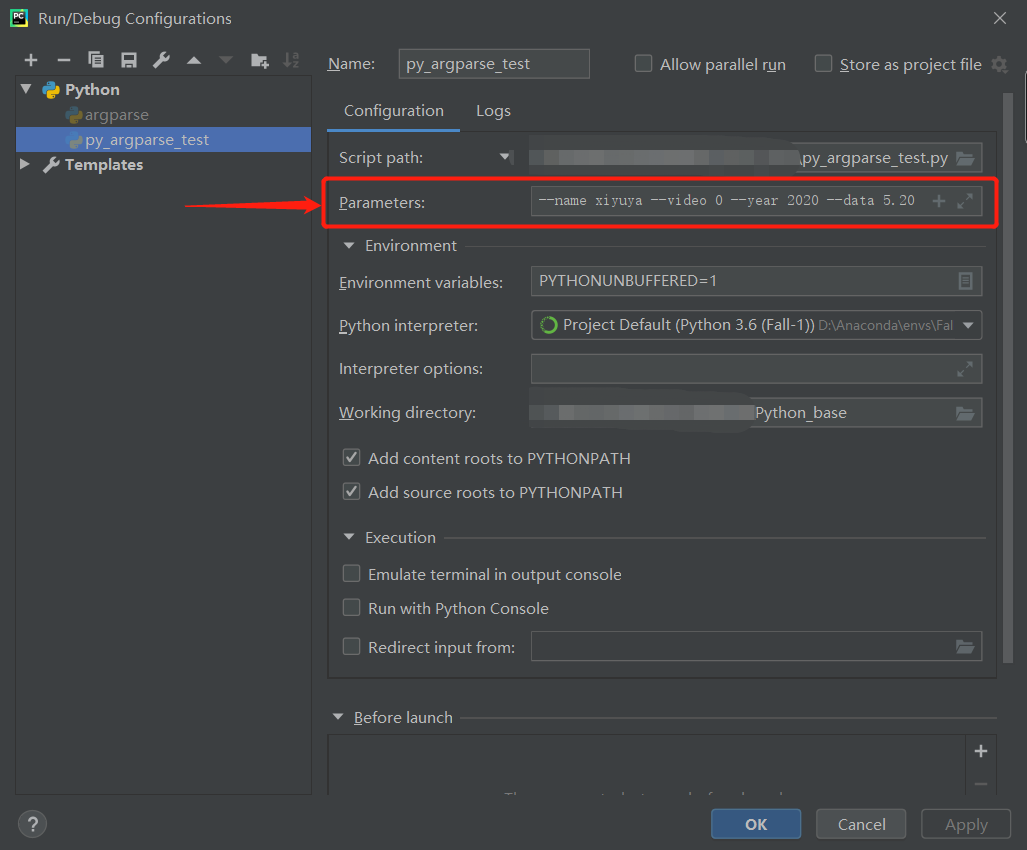Edit environment variables list icon
Image resolution: width=1027 pixels, height=850 pixels.
[965, 281]
